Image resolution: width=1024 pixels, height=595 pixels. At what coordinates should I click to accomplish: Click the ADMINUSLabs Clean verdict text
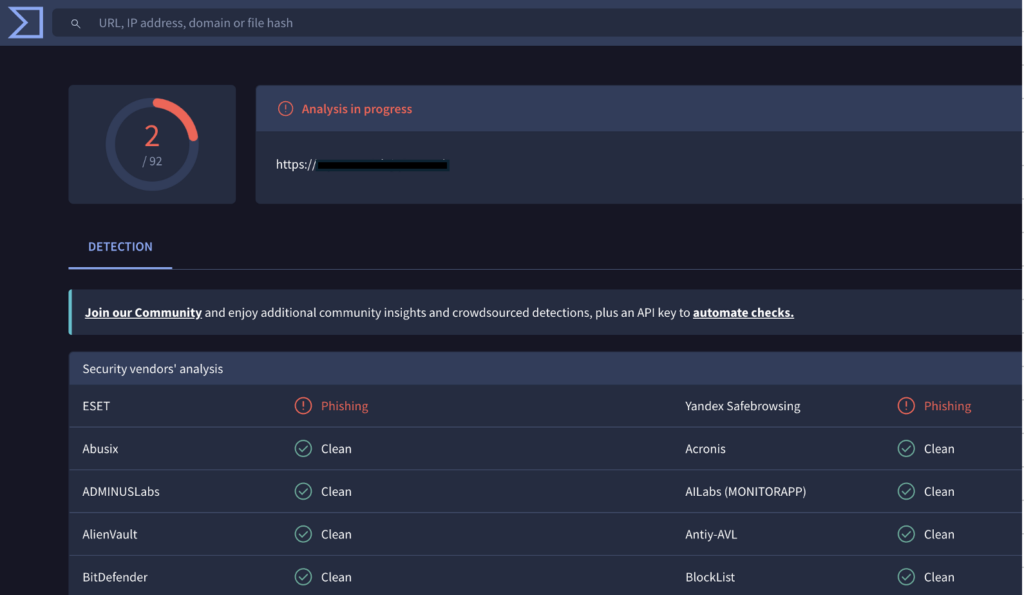point(336,491)
